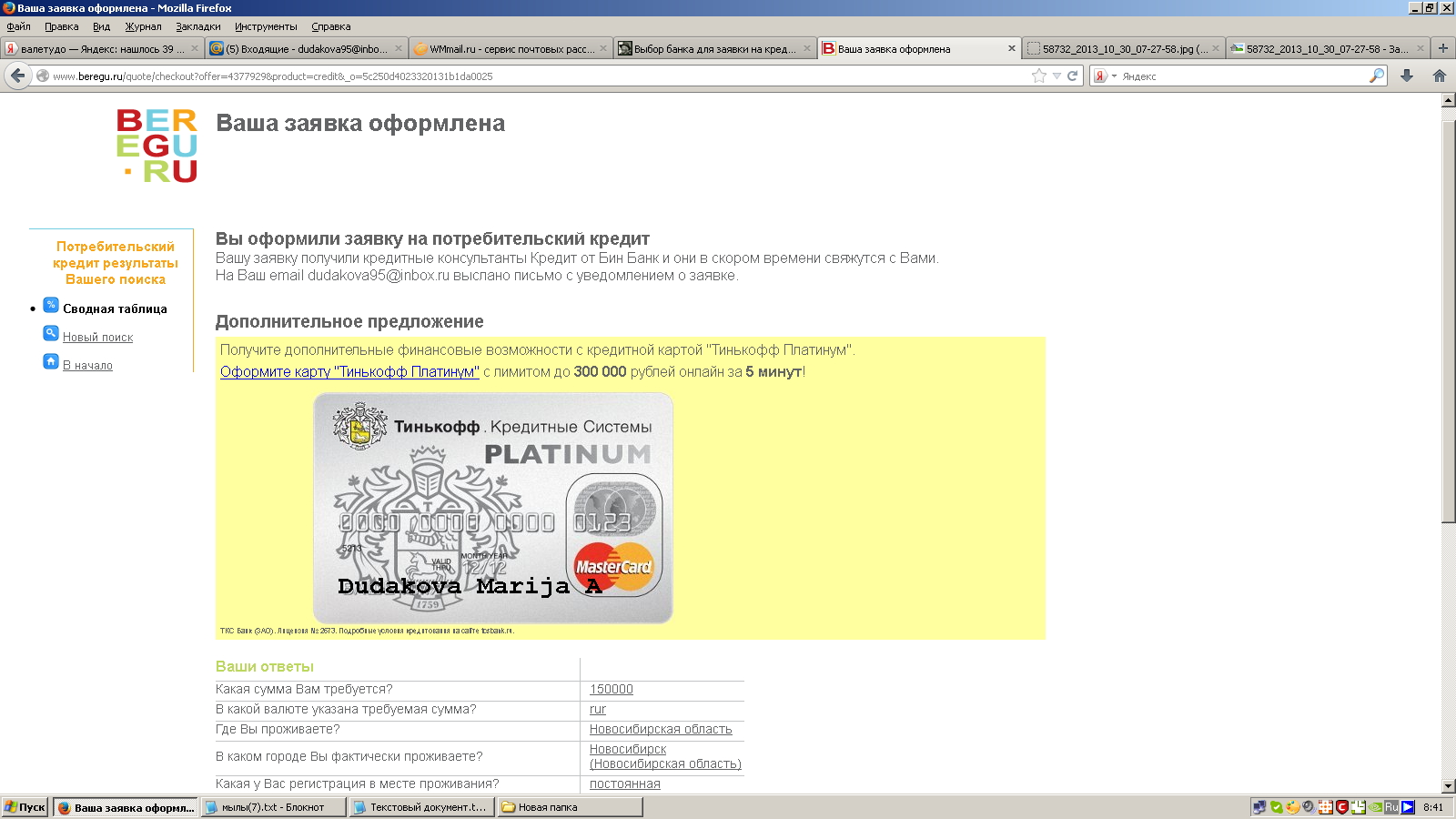Click the Tinkoff Platinum card image
1456x819 pixels.
click(493, 508)
